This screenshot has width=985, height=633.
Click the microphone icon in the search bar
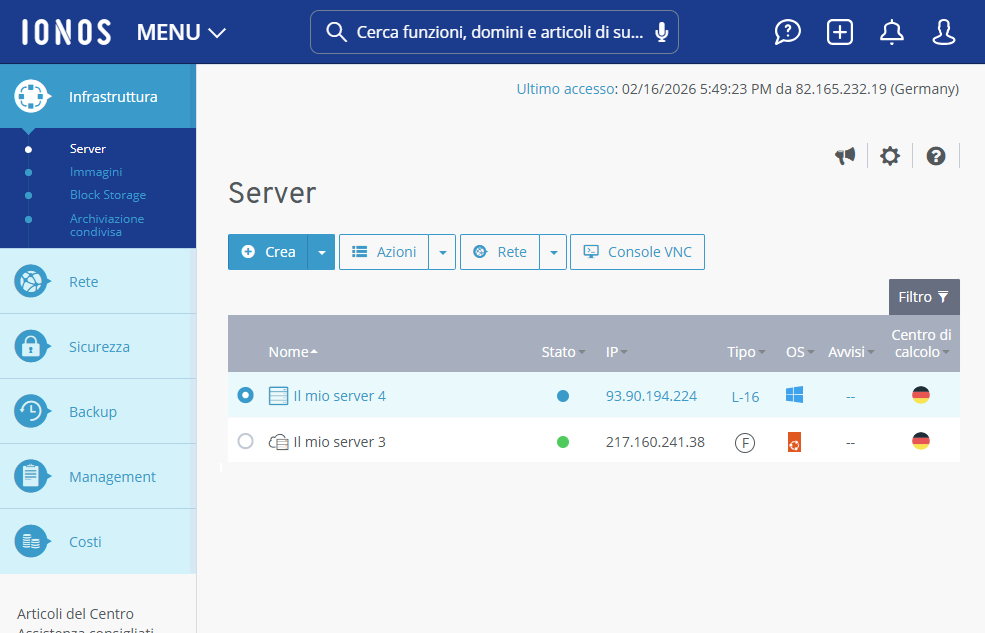661,32
